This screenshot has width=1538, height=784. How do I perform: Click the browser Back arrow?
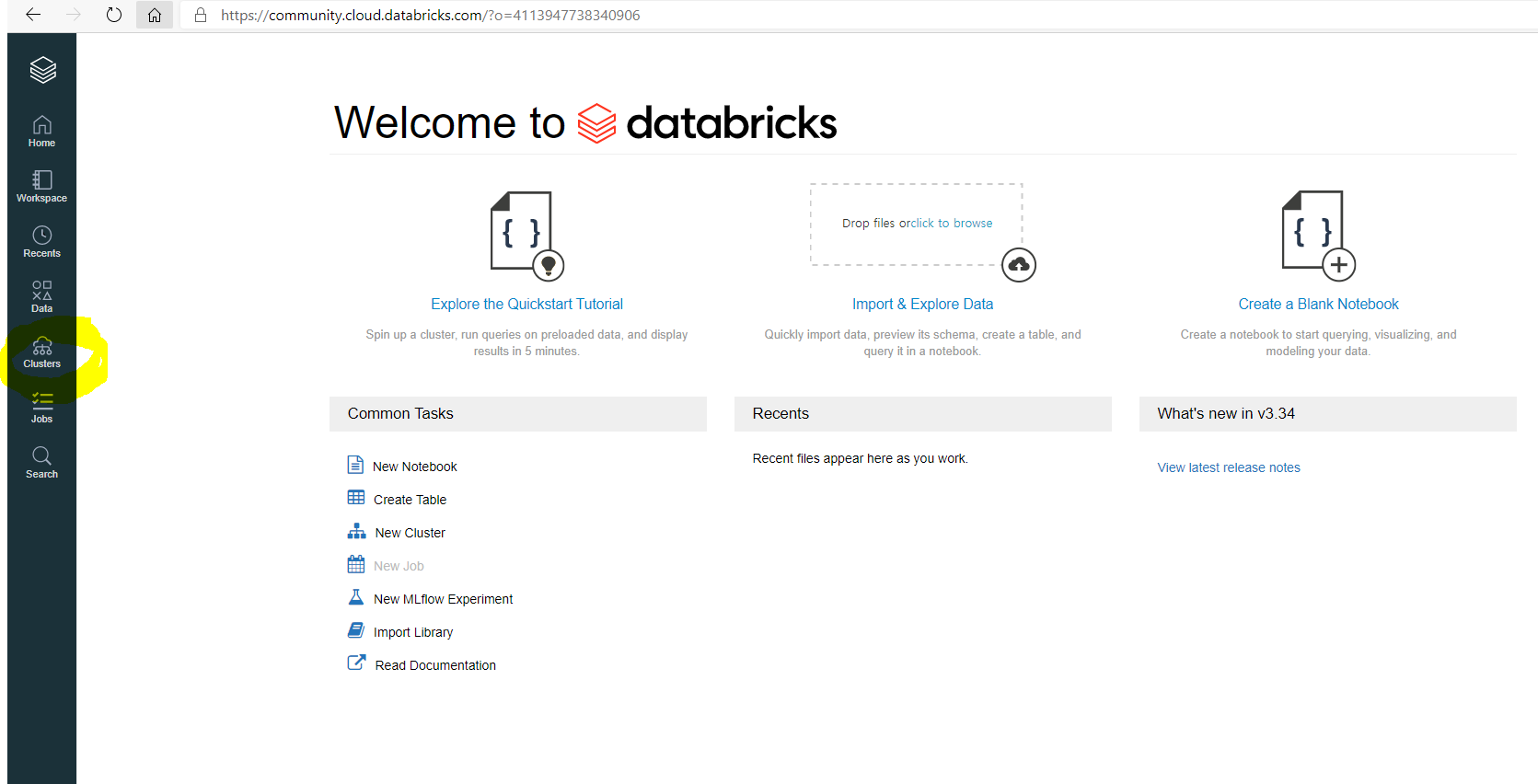[33, 15]
